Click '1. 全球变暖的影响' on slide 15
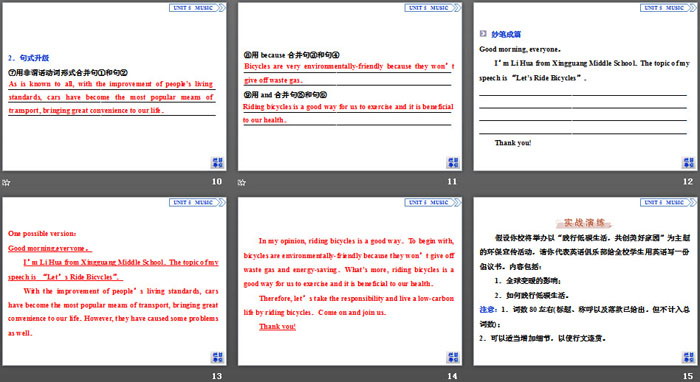 (x=528, y=281)
